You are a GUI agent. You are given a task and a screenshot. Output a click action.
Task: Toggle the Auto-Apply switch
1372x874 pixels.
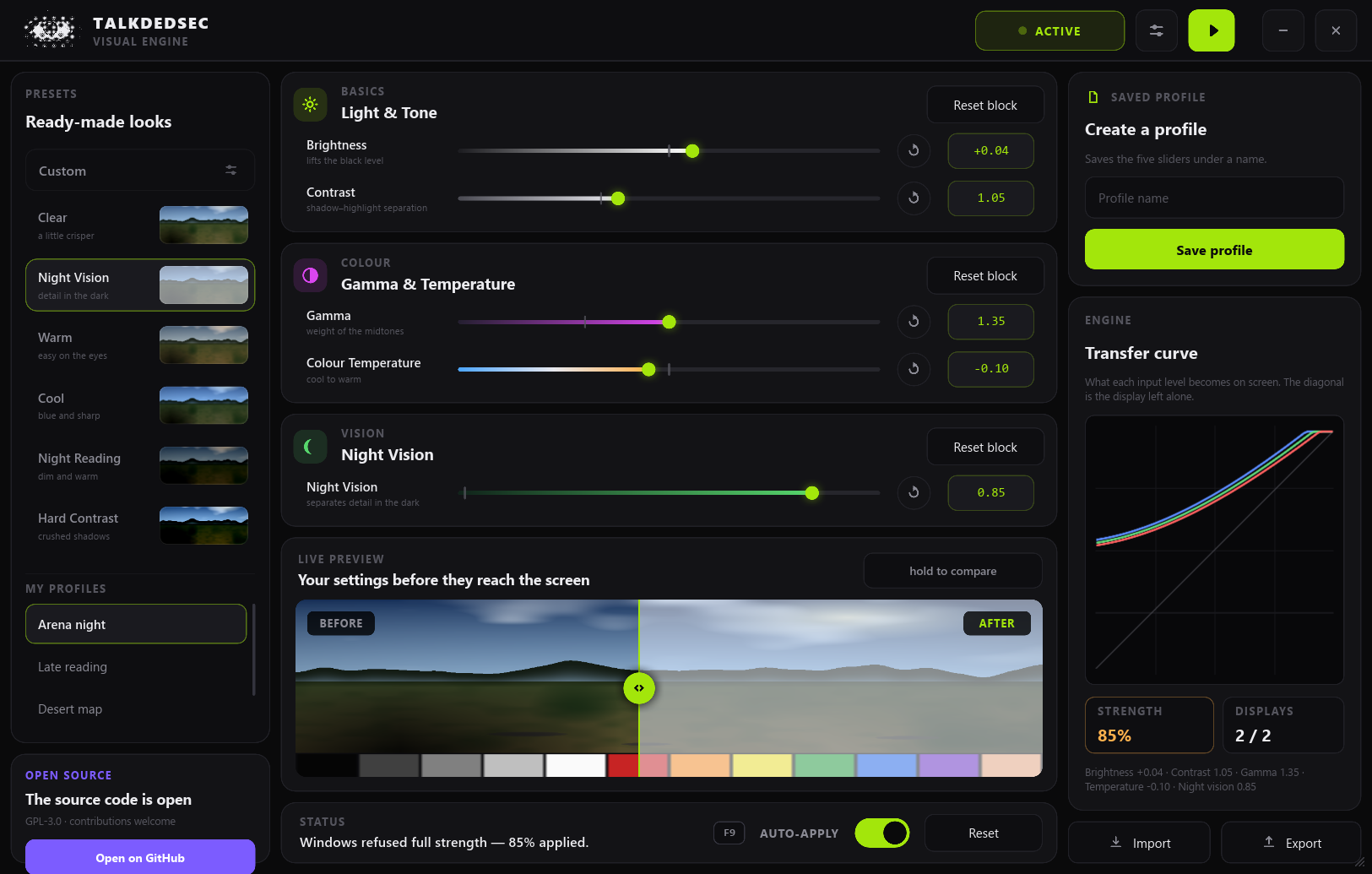(882, 833)
